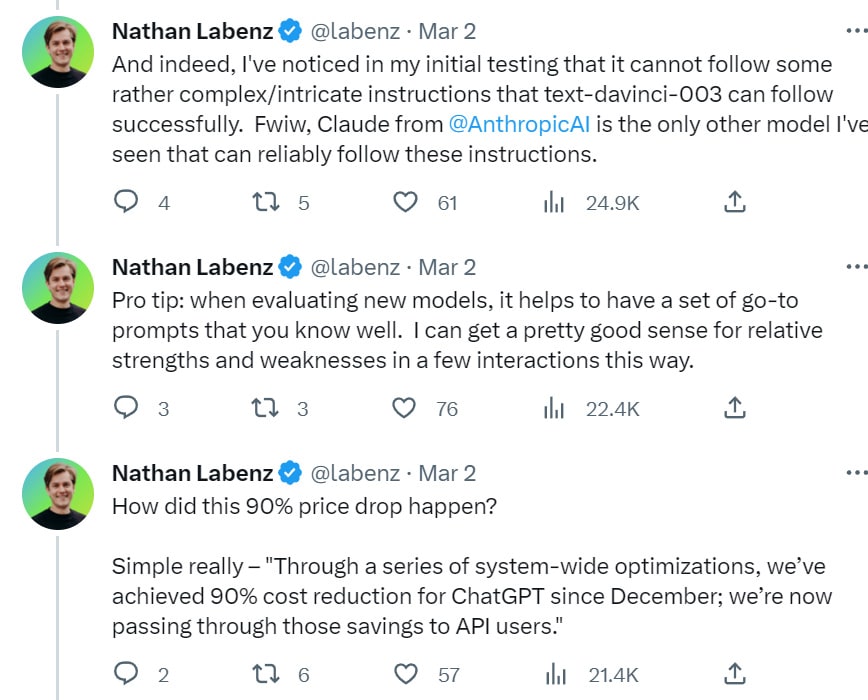868x700 pixels.
Task: Reply to the text-davinci-003 tweet
Action: point(126,203)
